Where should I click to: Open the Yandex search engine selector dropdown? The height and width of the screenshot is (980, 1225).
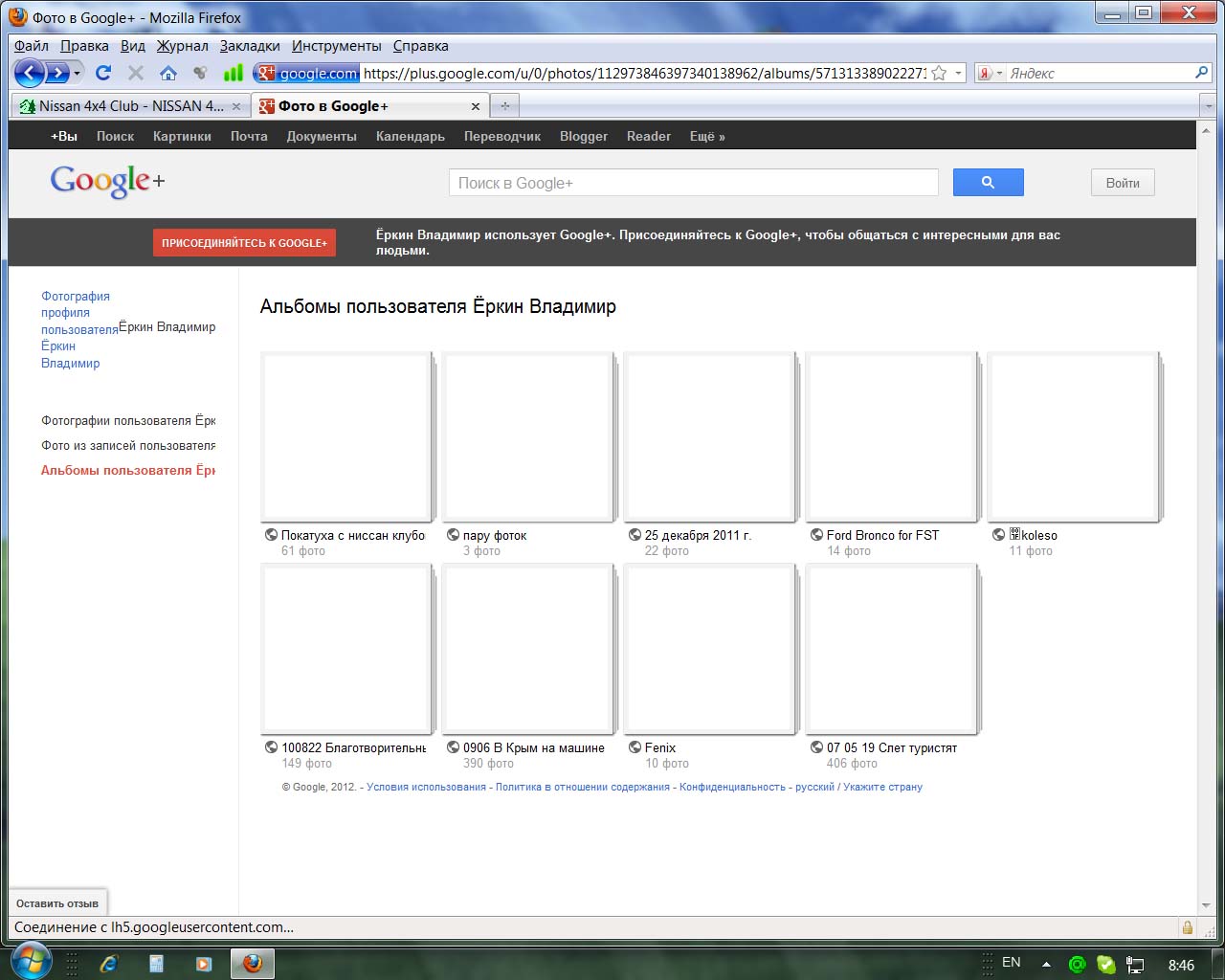990,73
